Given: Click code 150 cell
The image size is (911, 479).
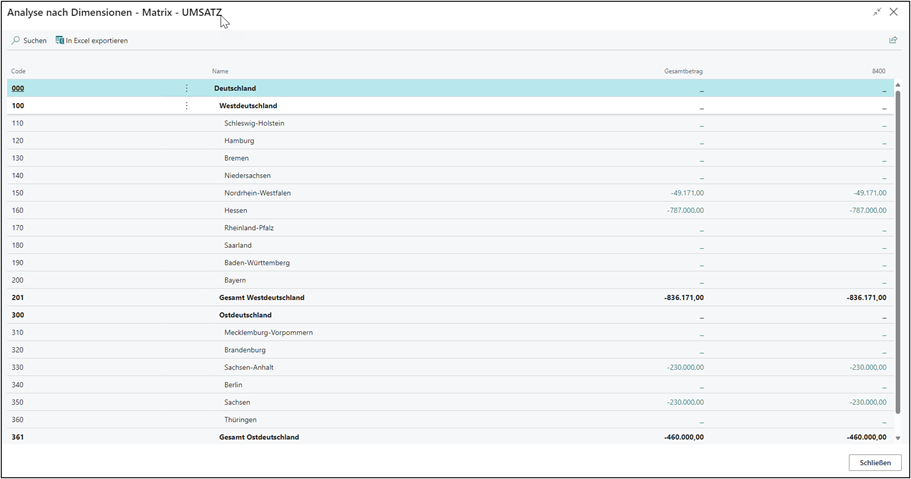Looking at the screenshot, I should pyautogui.click(x=17, y=193).
